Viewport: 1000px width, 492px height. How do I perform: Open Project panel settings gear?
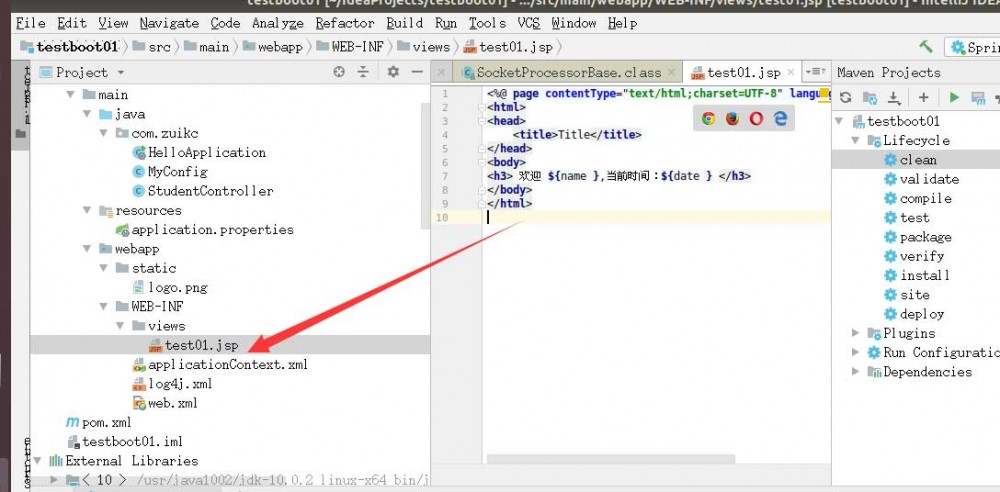click(393, 72)
